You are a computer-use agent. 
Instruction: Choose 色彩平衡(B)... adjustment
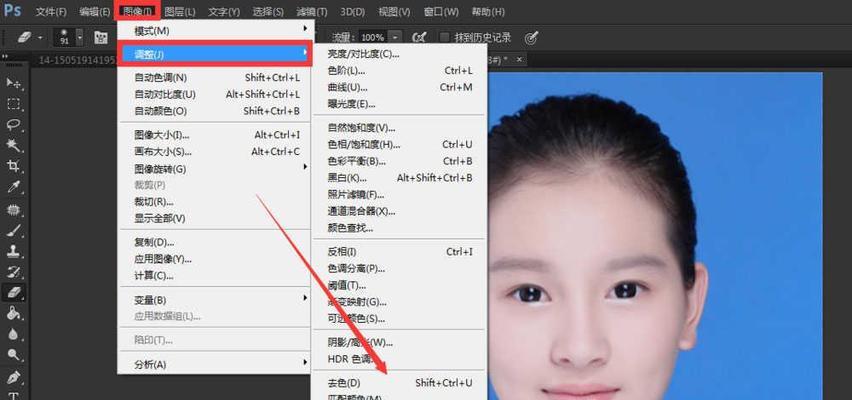click(400, 161)
